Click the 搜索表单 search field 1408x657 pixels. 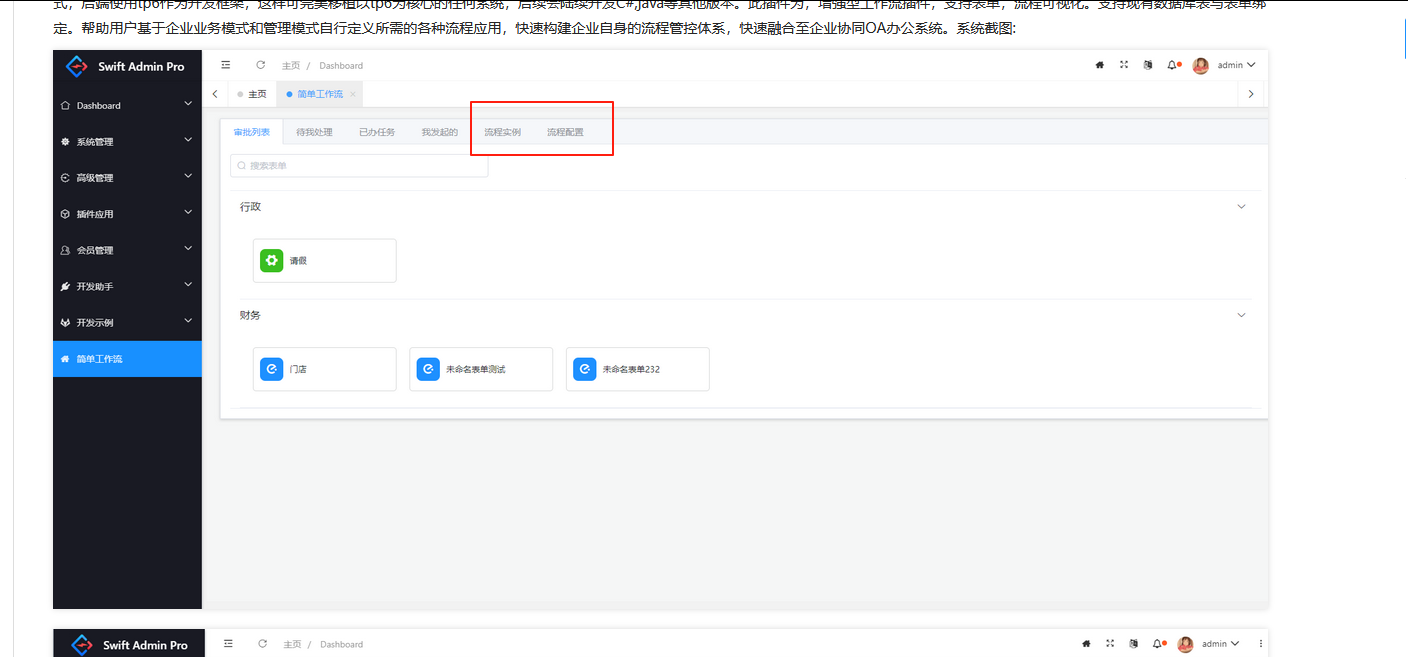tap(360, 166)
